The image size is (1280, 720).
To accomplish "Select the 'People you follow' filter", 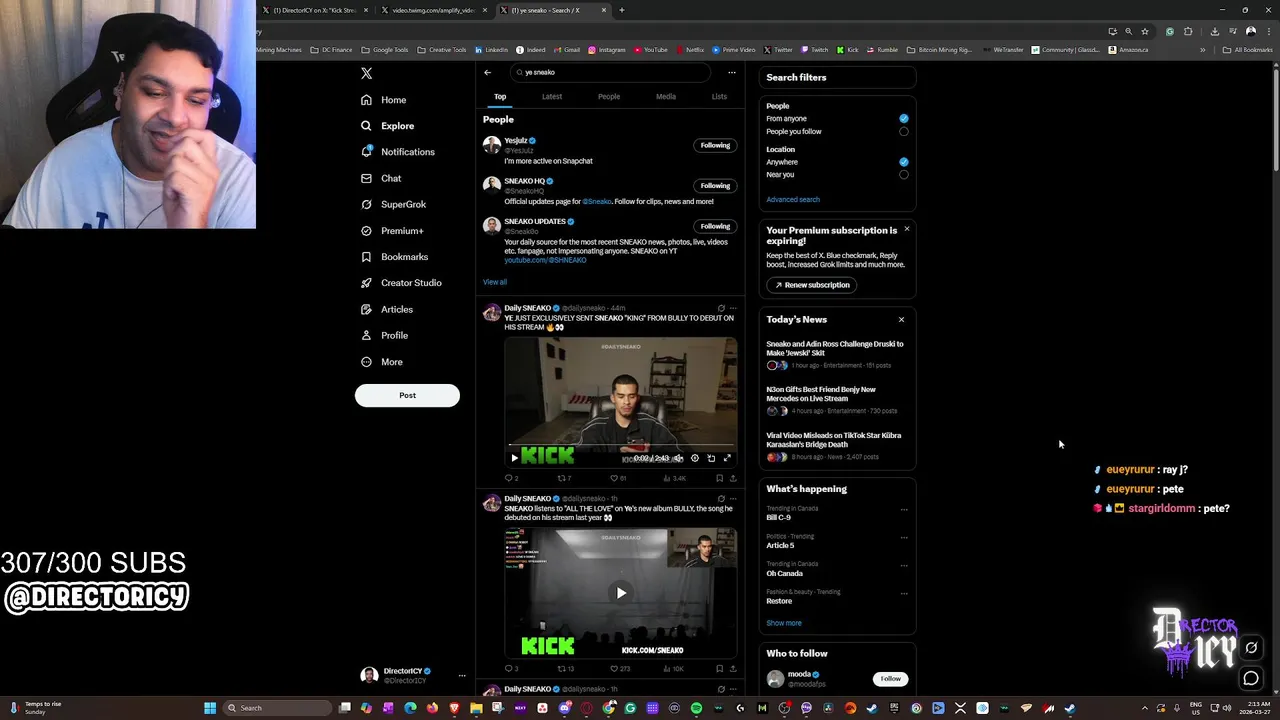I will point(904,131).
